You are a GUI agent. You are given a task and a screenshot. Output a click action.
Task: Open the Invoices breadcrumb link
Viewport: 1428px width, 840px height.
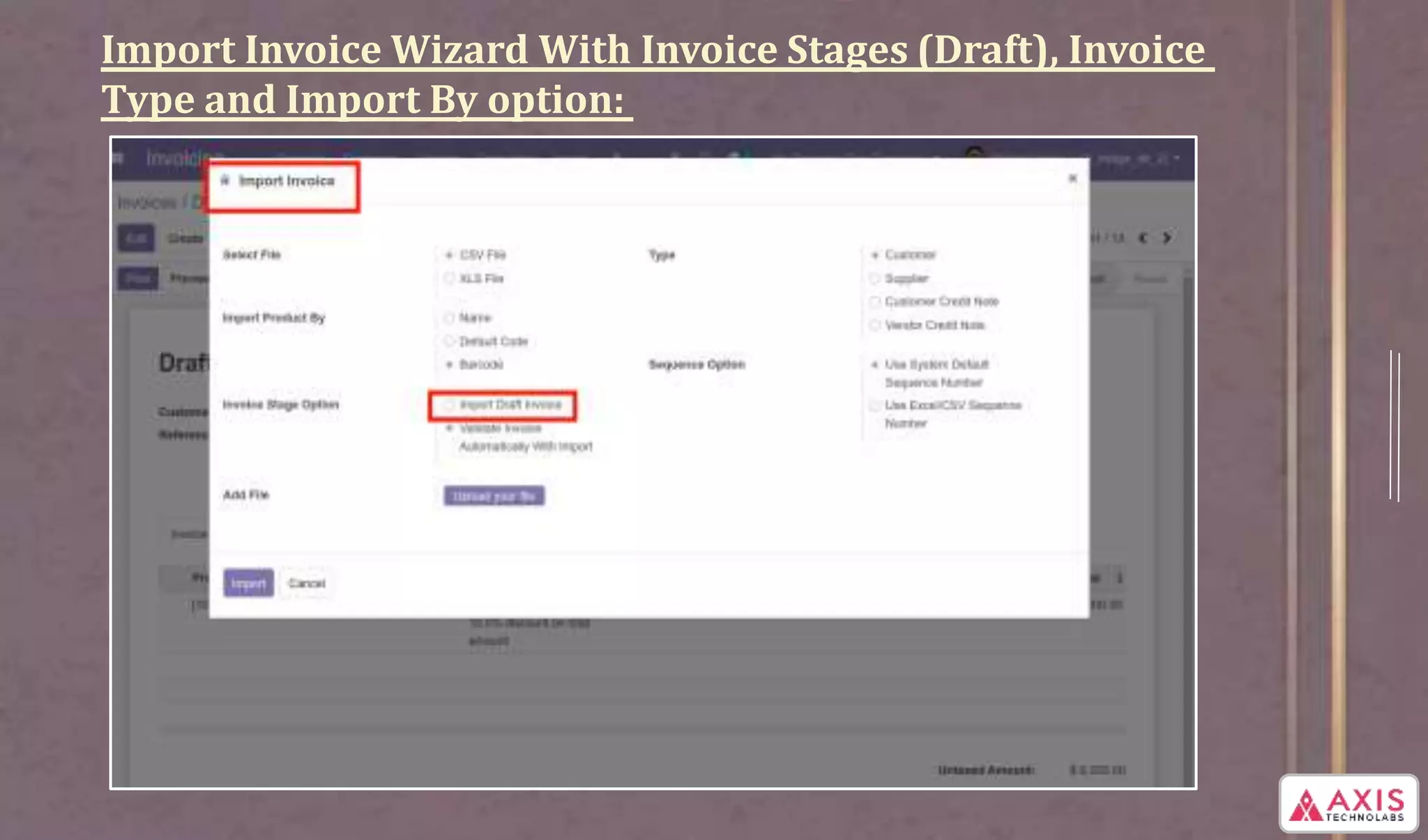(x=147, y=203)
